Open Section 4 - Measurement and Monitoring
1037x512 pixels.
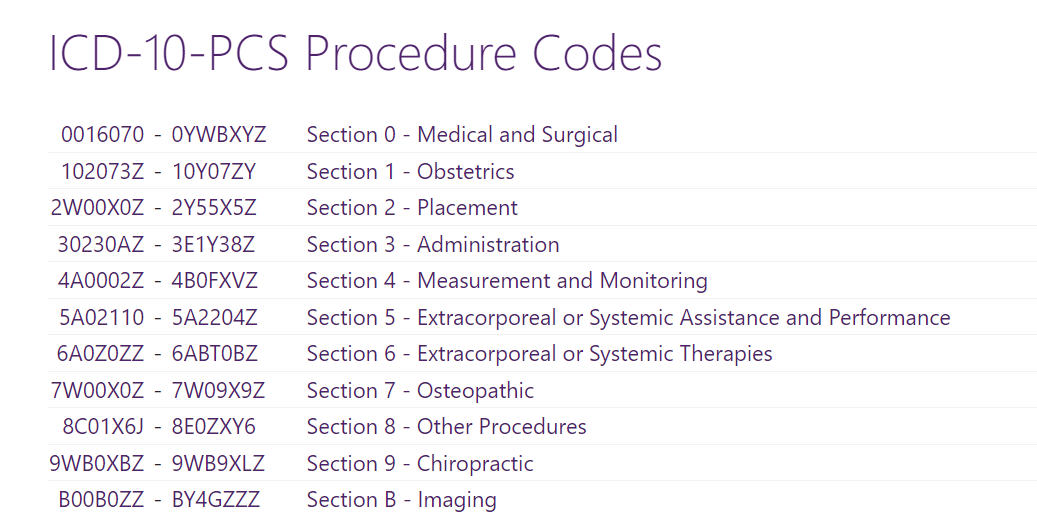[507, 281]
